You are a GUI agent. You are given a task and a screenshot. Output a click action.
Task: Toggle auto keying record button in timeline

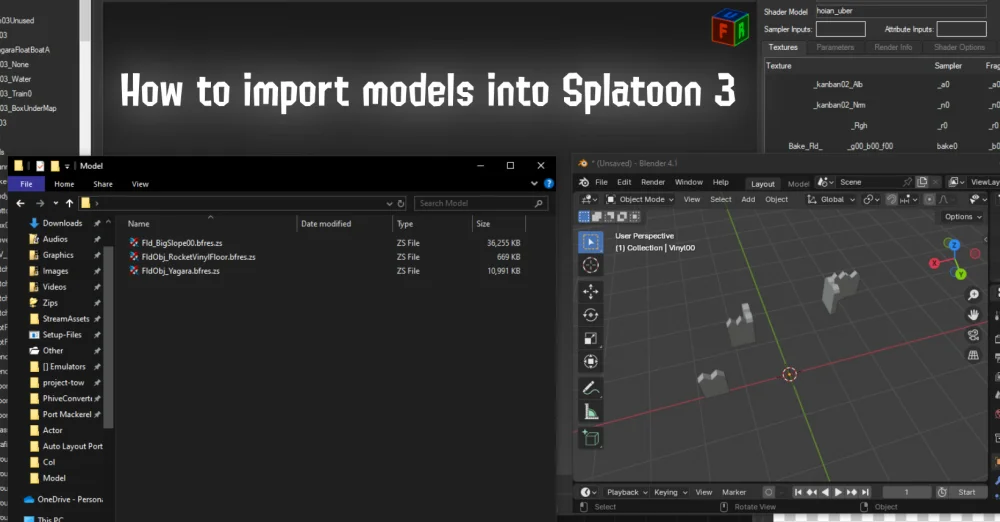click(x=768, y=492)
